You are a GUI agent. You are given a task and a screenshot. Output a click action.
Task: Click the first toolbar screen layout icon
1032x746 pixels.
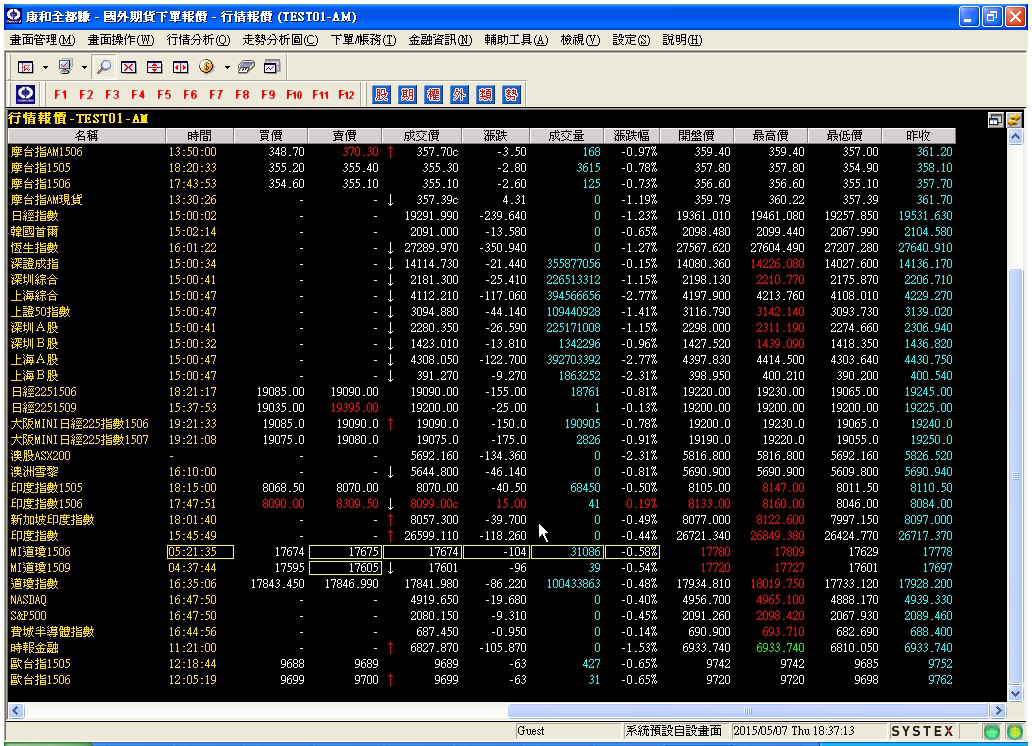pyautogui.click(x=26, y=67)
